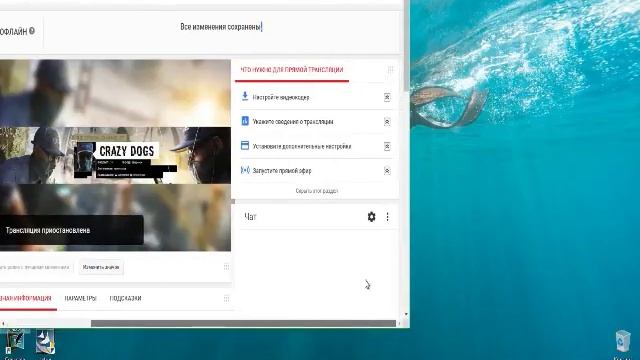Screen dimensions: 640x360
Task: Click drag handle of the info tabs panel
Action: pyautogui.click(x=226, y=298)
